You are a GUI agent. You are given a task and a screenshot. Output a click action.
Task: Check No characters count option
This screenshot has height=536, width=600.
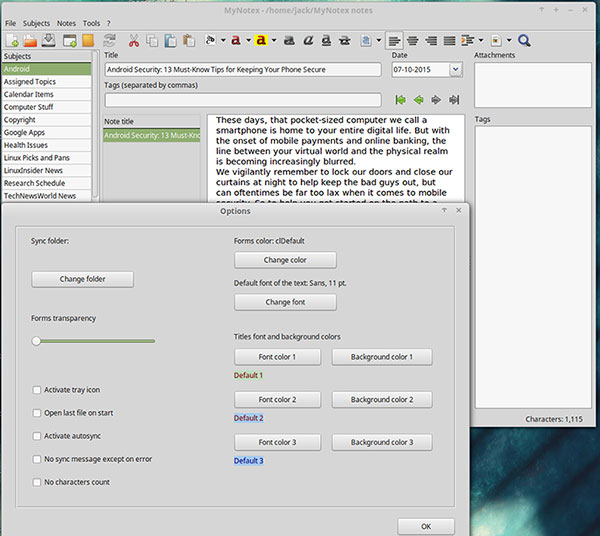(37, 482)
